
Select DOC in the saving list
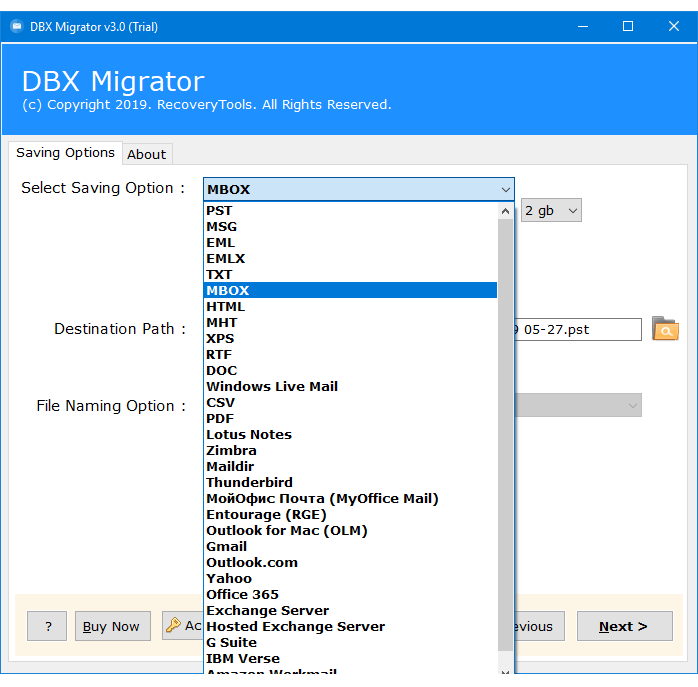(x=350, y=370)
